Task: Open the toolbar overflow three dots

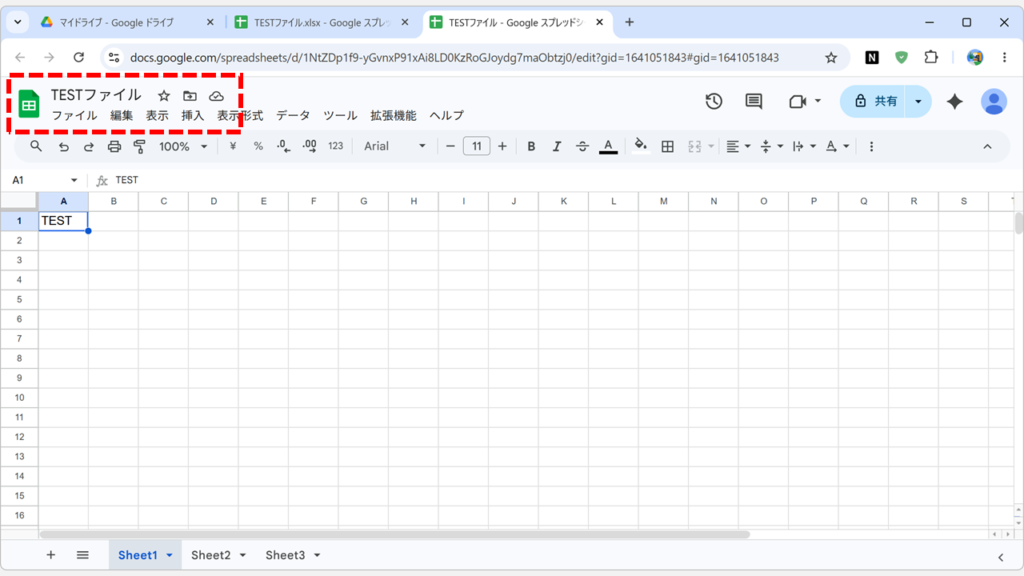Action: [x=871, y=146]
